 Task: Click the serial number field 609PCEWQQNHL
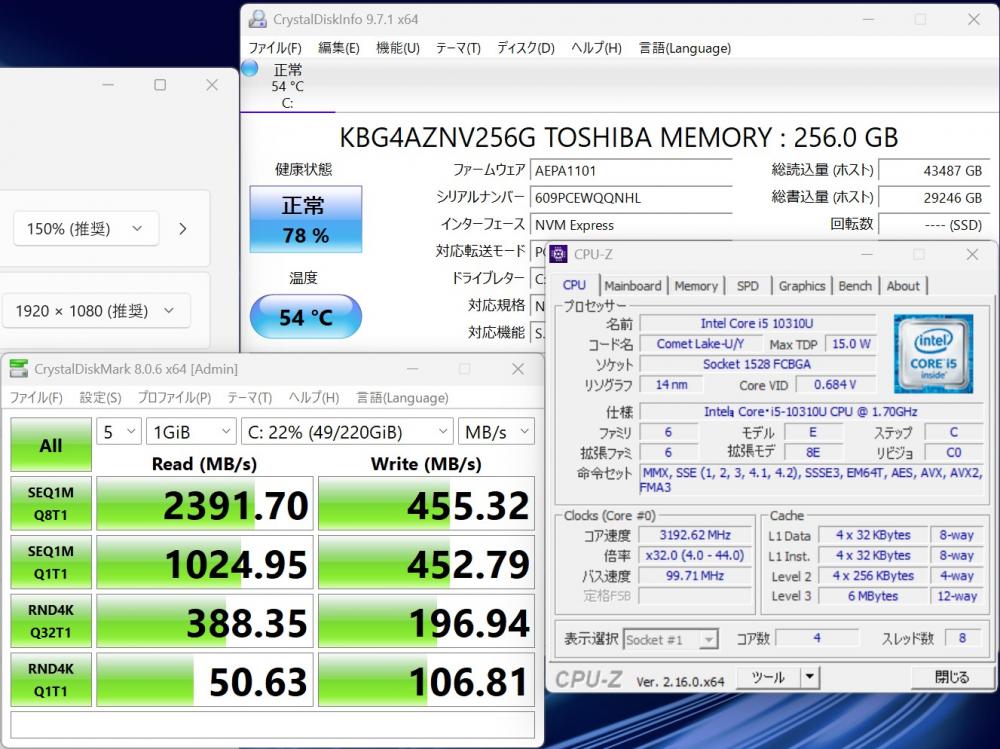(631, 198)
